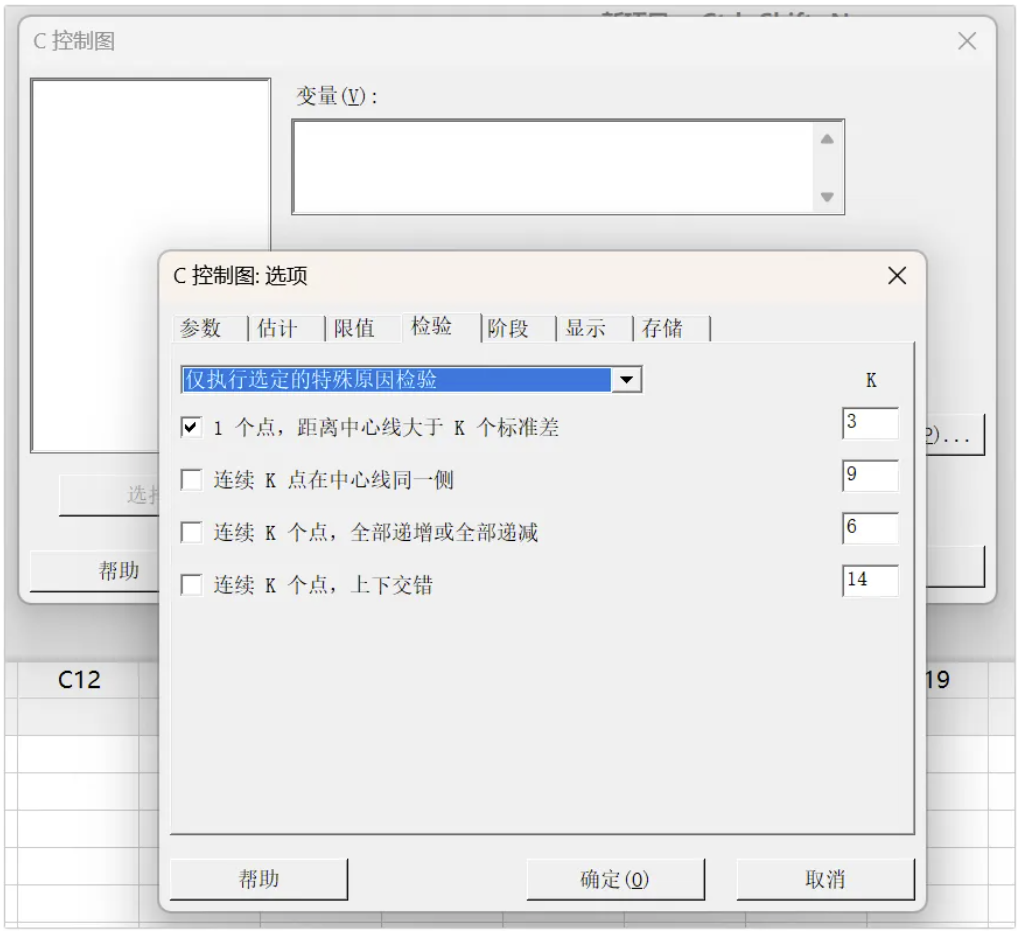
Task: Enable 连续 K 点在中心线同一侧 test
Action: coord(191,480)
